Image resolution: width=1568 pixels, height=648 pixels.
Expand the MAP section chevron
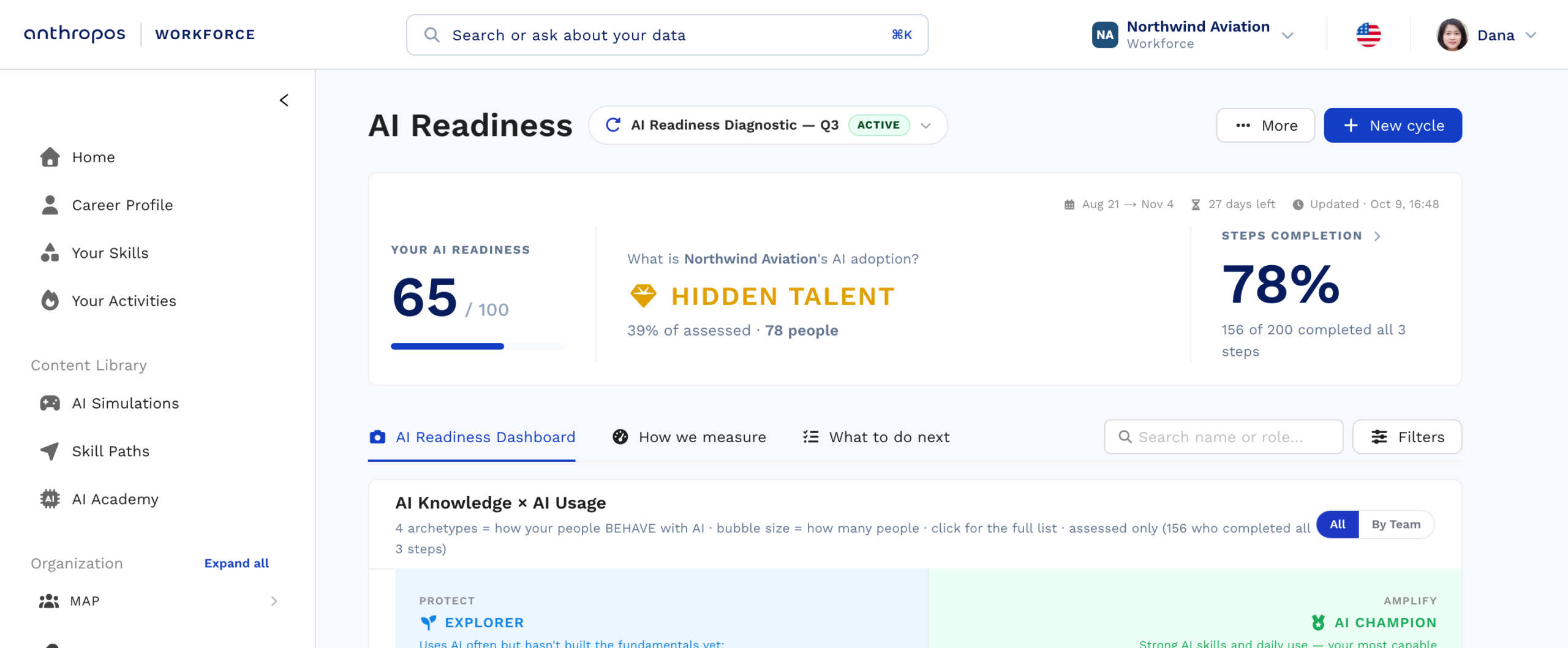274,601
